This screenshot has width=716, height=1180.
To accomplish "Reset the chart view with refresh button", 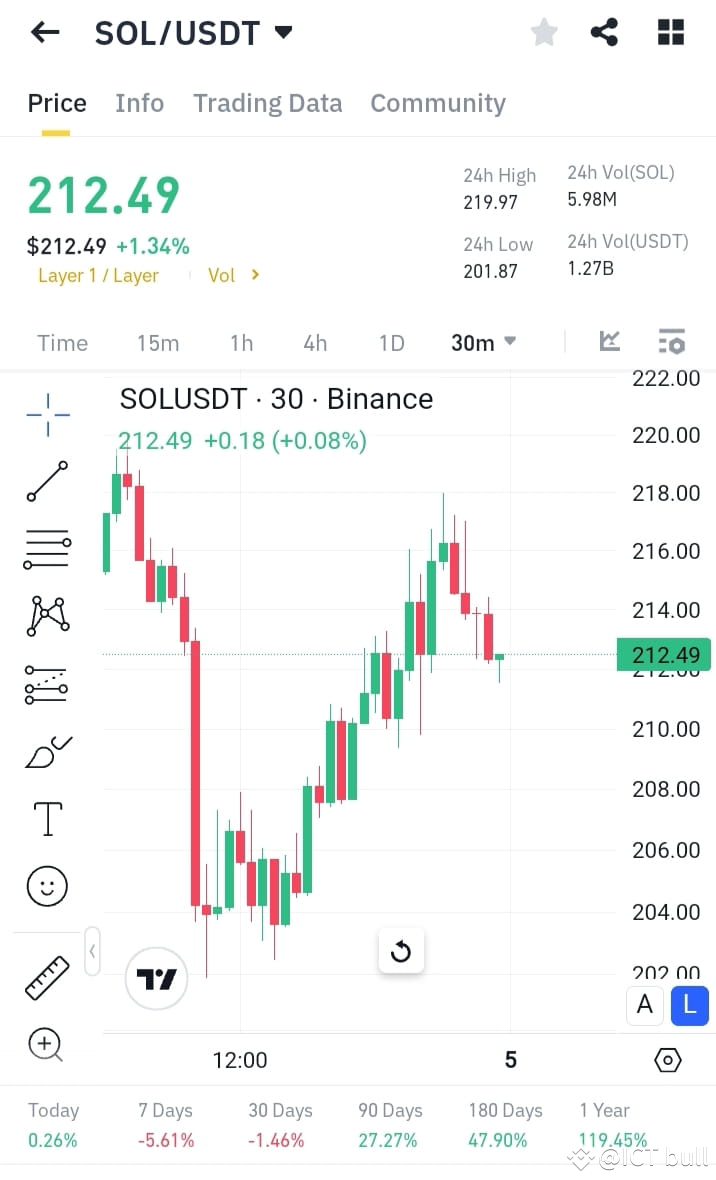I will tap(401, 951).
